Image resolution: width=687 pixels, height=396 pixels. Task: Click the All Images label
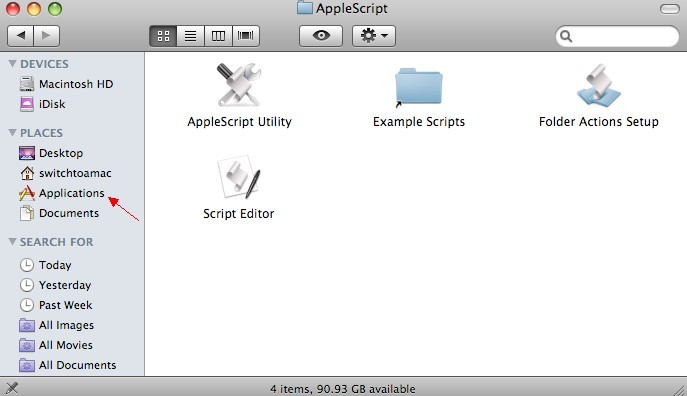[66, 325]
